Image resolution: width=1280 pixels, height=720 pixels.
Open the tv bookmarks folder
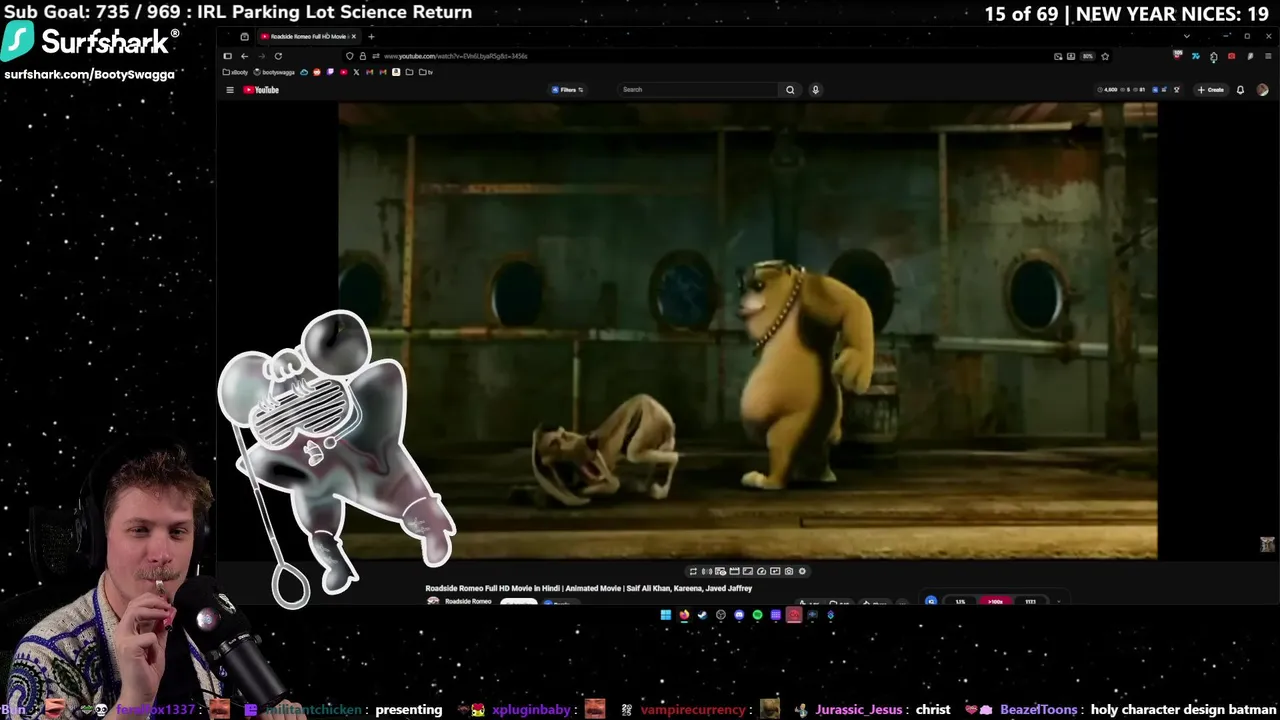(x=426, y=72)
